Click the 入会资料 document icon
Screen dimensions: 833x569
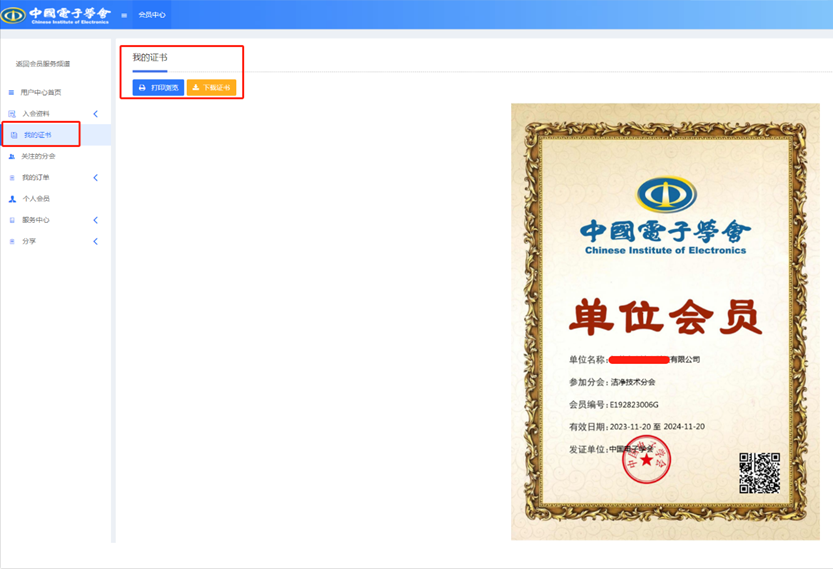[x=12, y=114]
